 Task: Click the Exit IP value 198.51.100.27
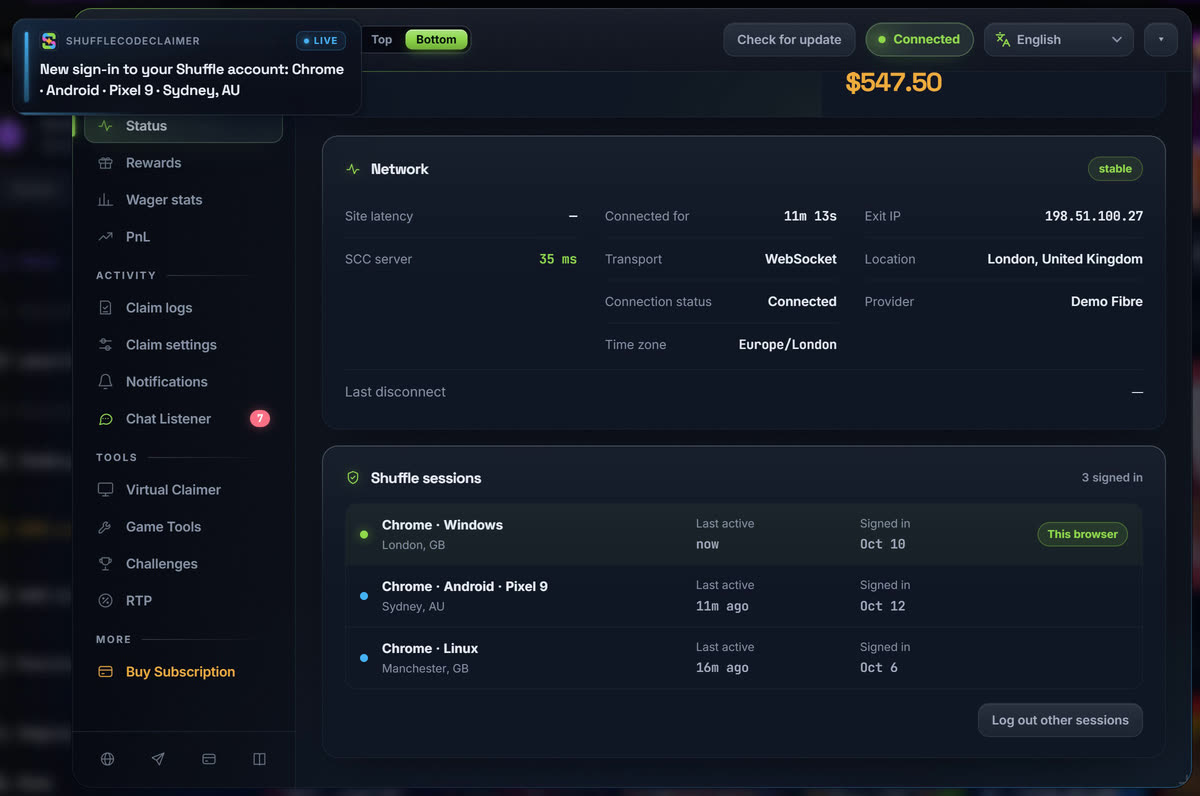click(1094, 216)
